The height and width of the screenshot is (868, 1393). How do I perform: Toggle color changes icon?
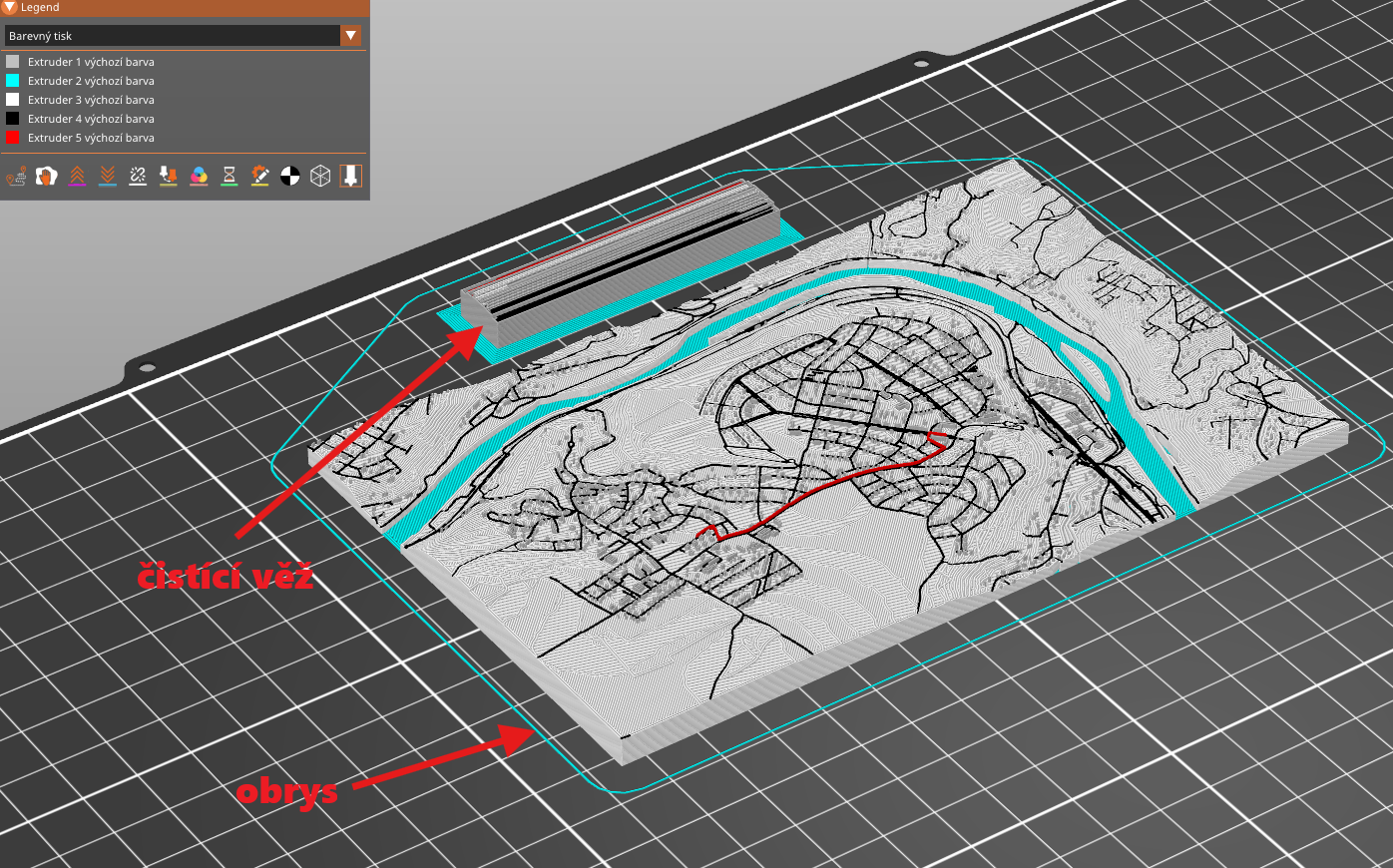coord(199,177)
